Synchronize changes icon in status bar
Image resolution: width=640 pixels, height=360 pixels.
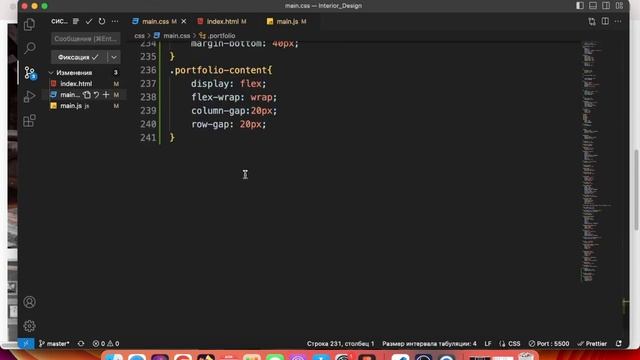click(81, 344)
